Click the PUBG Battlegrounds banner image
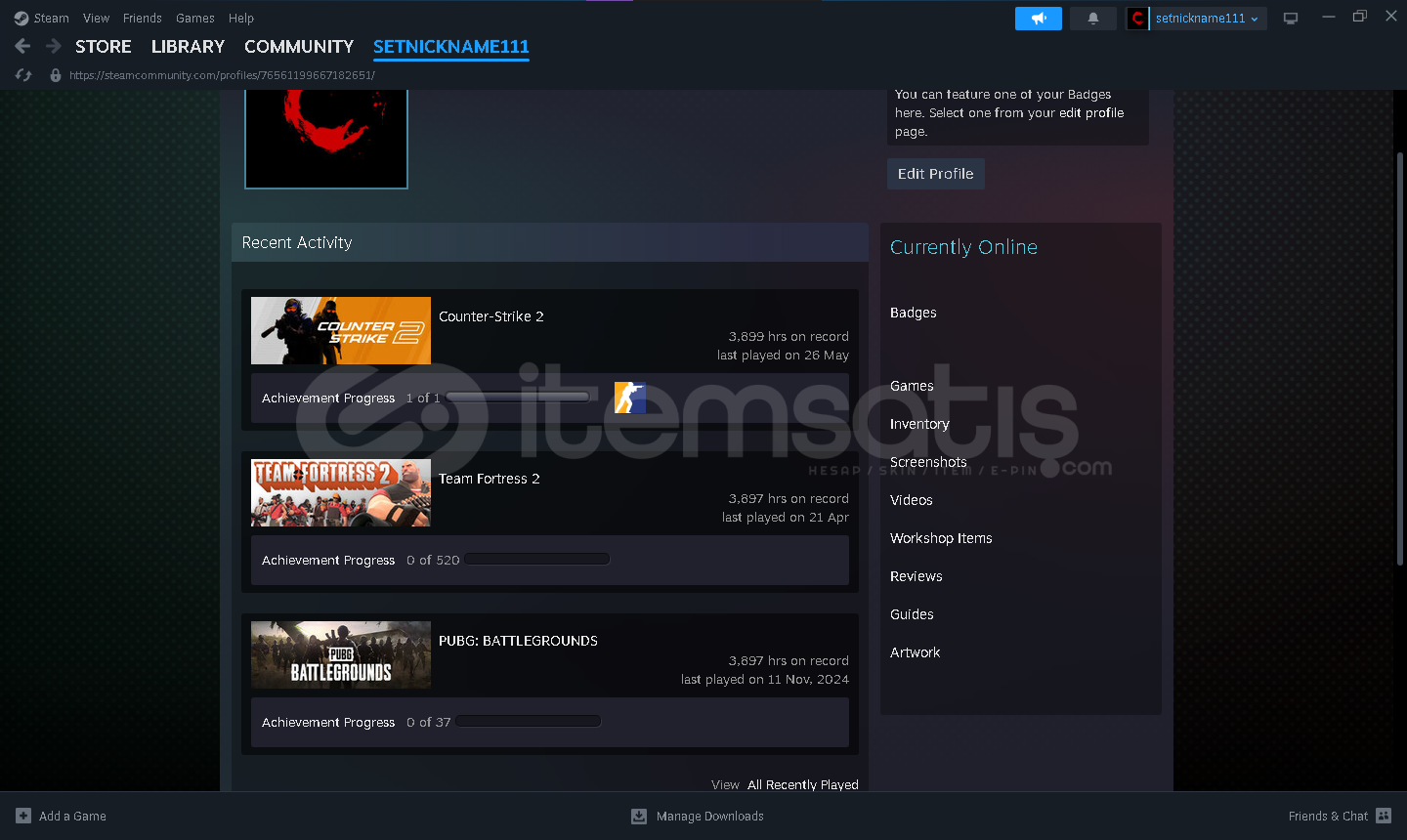The height and width of the screenshot is (840, 1407). 341,654
